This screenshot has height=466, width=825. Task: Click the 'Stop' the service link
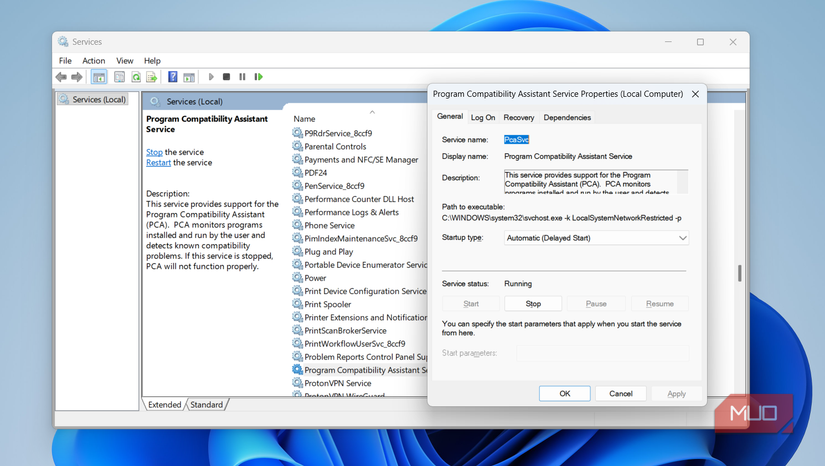[x=154, y=152]
